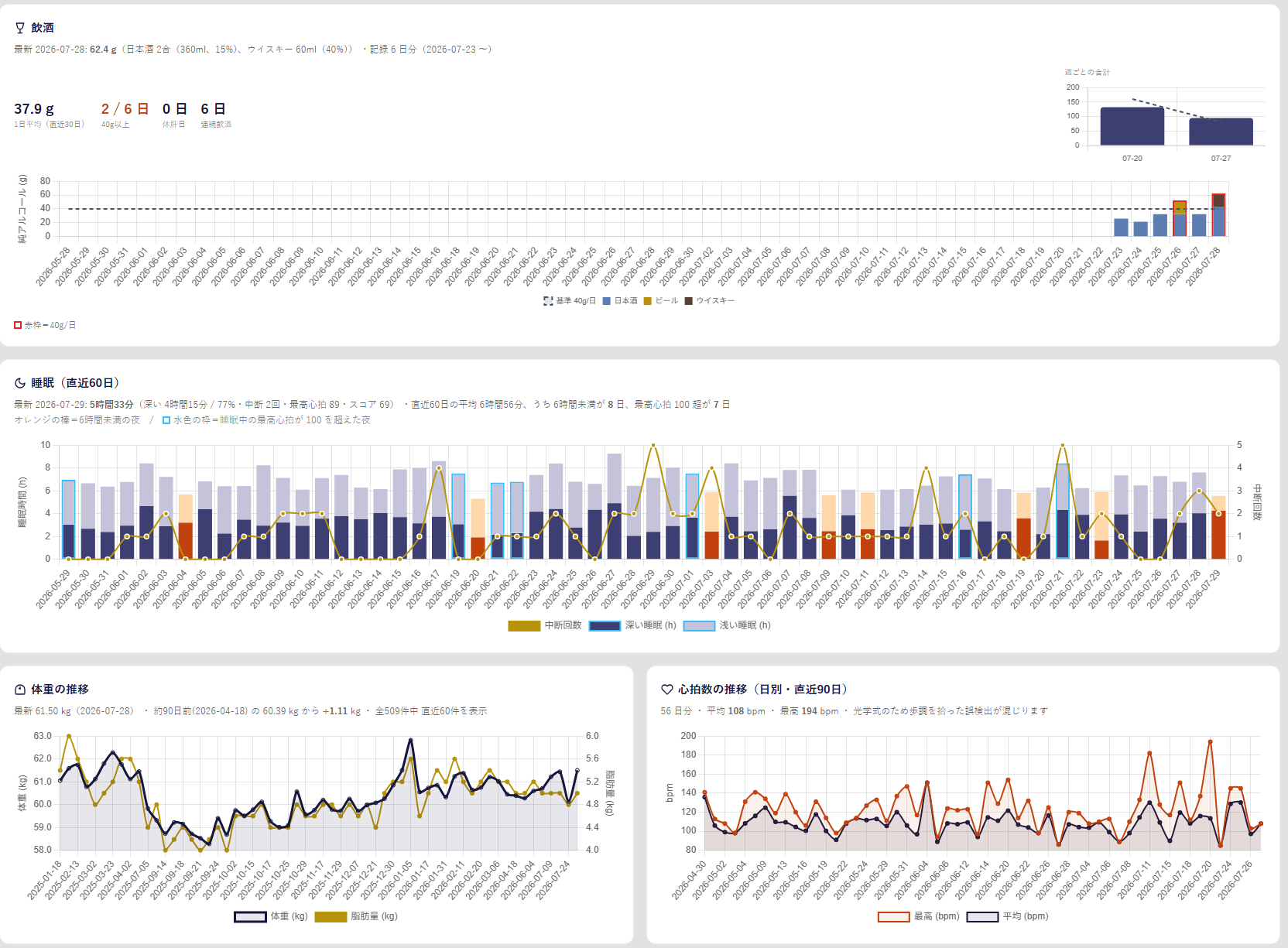
Task: Click the red-framed 2026-07-28 alcohol bar
Action: [x=1218, y=215]
